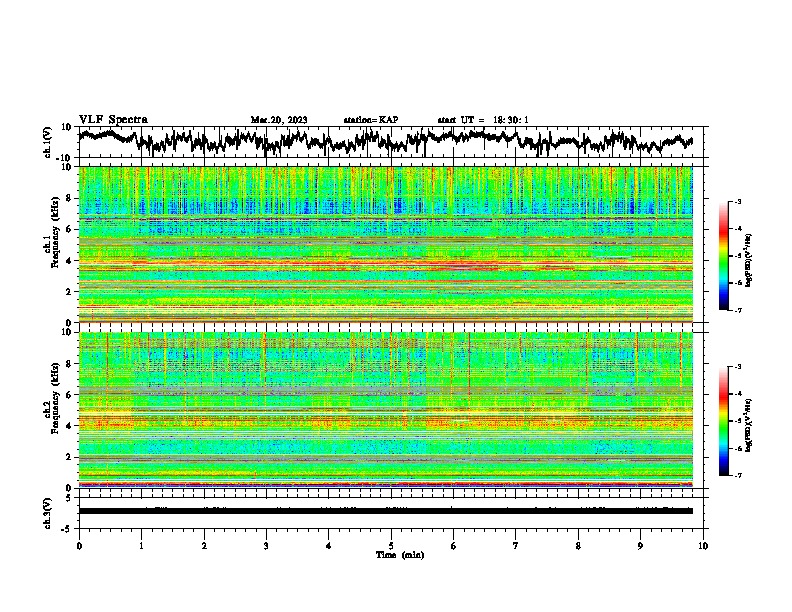Image resolution: width=792 pixels, height=612 pixels.
Task: Click time axis tick label "9"
Action: pyautogui.click(x=640, y=546)
